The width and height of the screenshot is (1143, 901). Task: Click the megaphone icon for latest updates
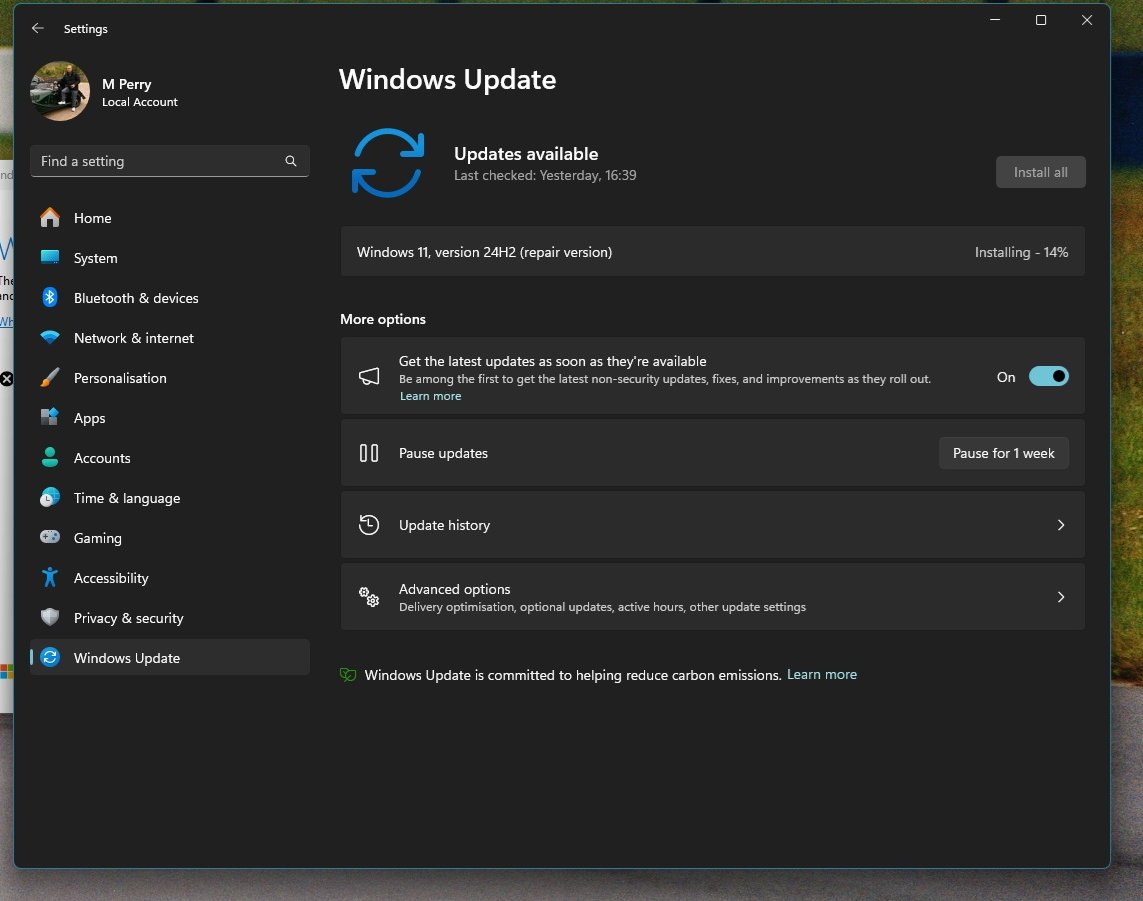[x=369, y=376]
